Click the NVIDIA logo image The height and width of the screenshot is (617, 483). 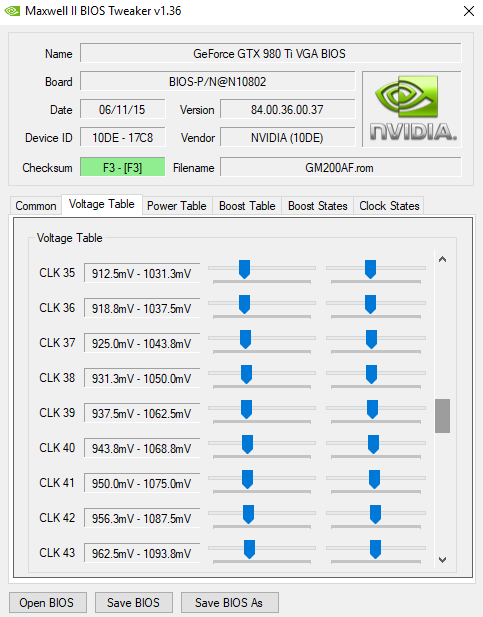click(x=412, y=109)
